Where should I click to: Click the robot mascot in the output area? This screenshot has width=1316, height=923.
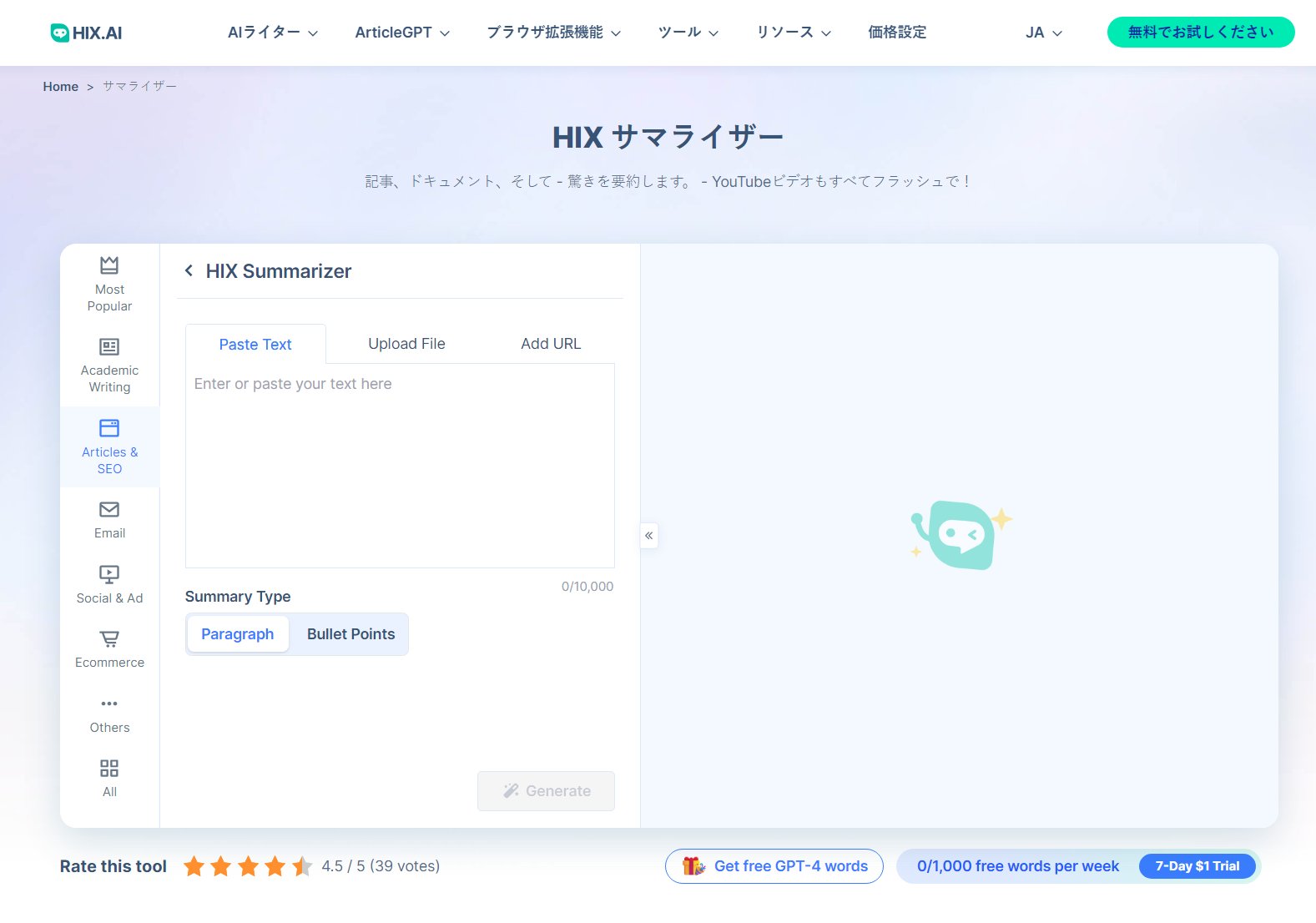point(961,535)
